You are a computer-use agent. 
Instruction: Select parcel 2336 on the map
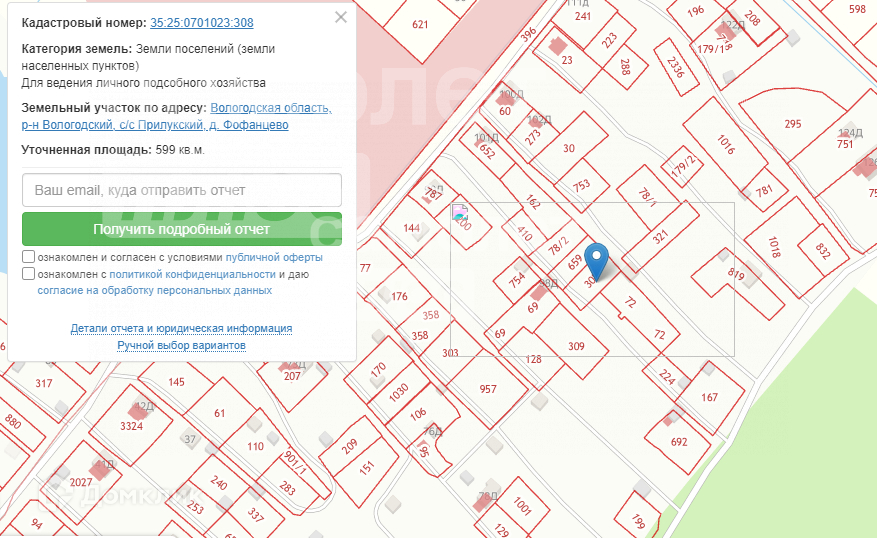(676, 67)
